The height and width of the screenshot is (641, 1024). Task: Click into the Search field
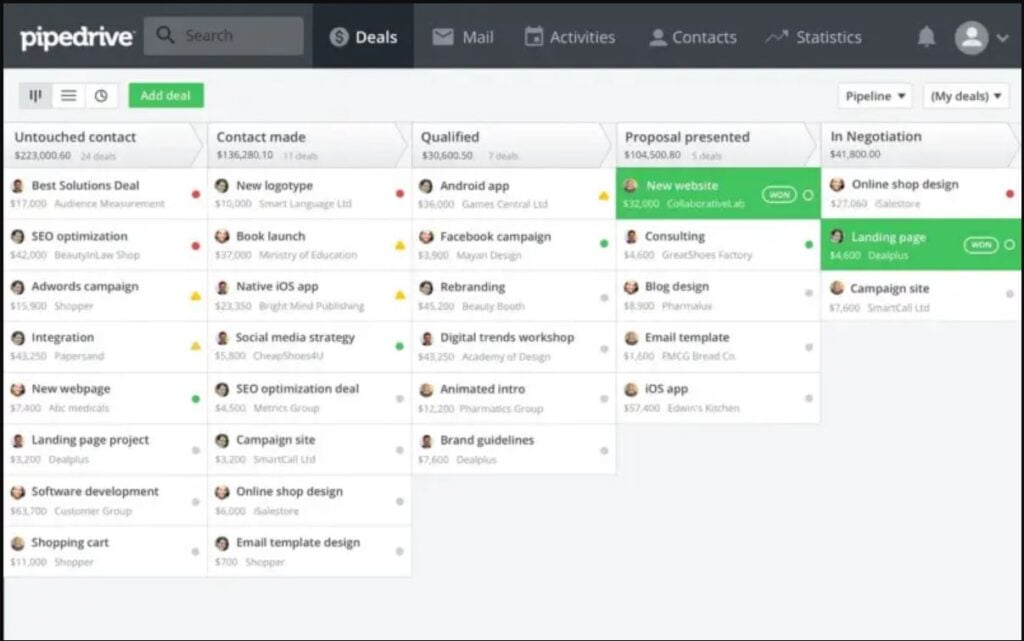(x=223, y=35)
